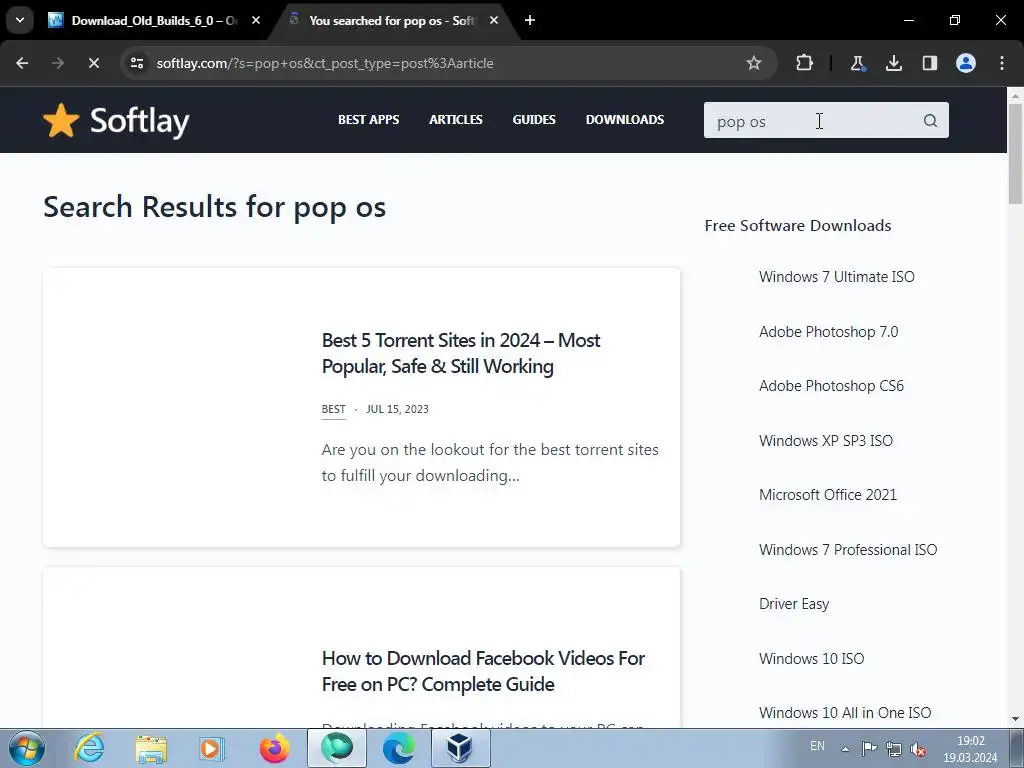Open site information icon in address bar

tap(137, 63)
